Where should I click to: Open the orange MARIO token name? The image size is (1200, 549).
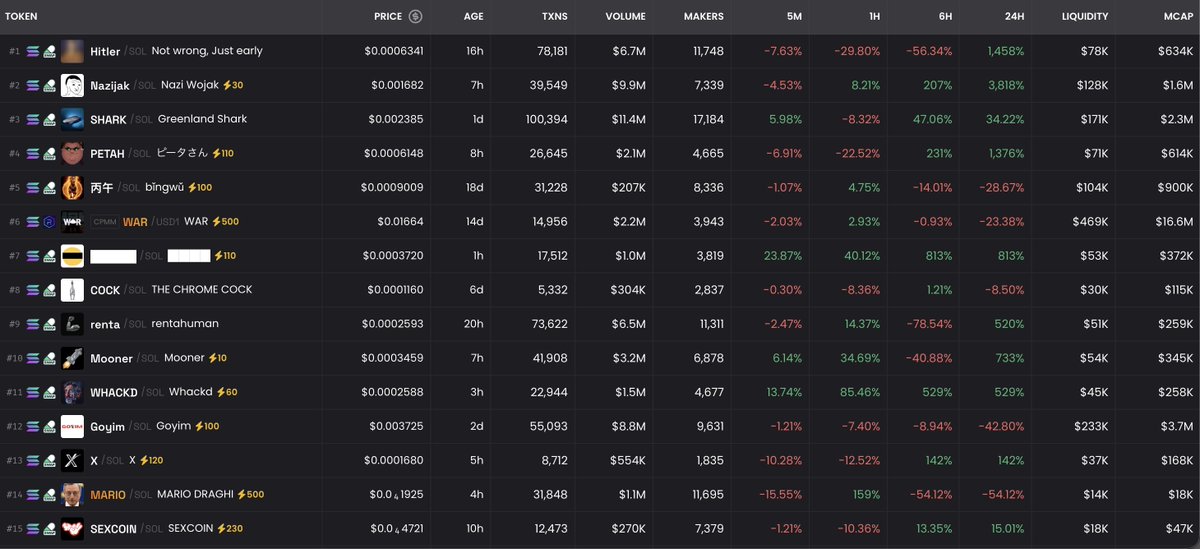coord(108,495)
